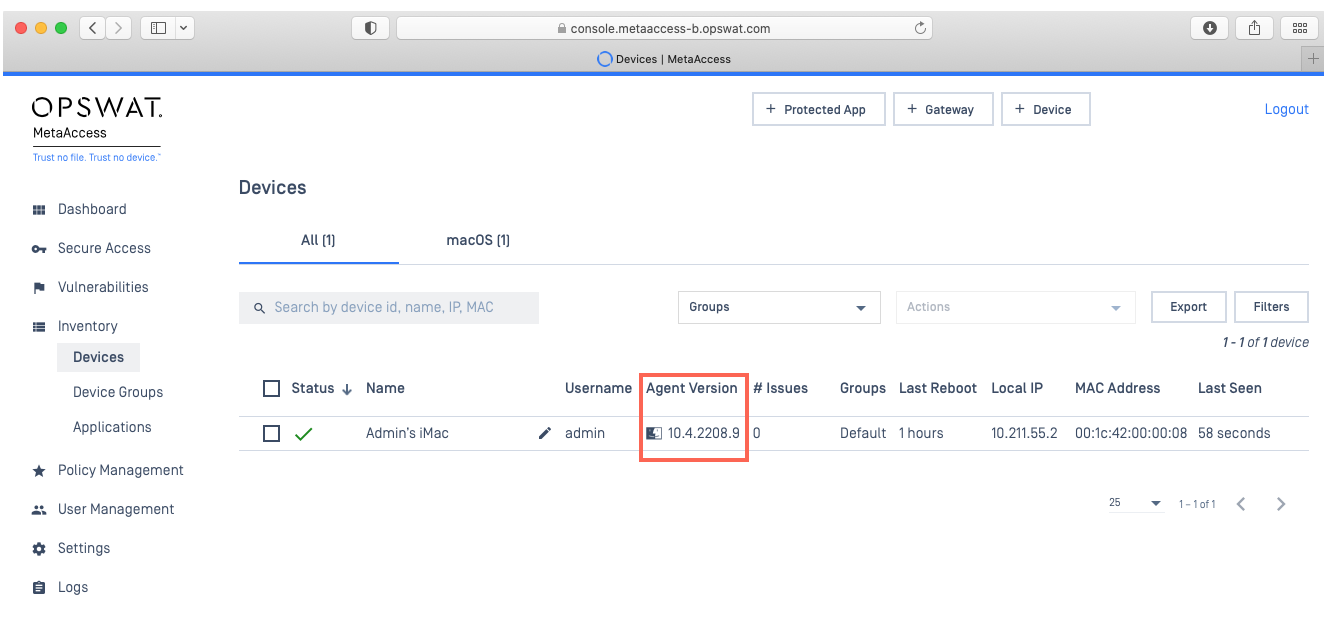The width and height of the screenshot is (1332, 628).
Task: Click the Dashboard grid icon
Action: pyautogui.click(x=39, y=210)
